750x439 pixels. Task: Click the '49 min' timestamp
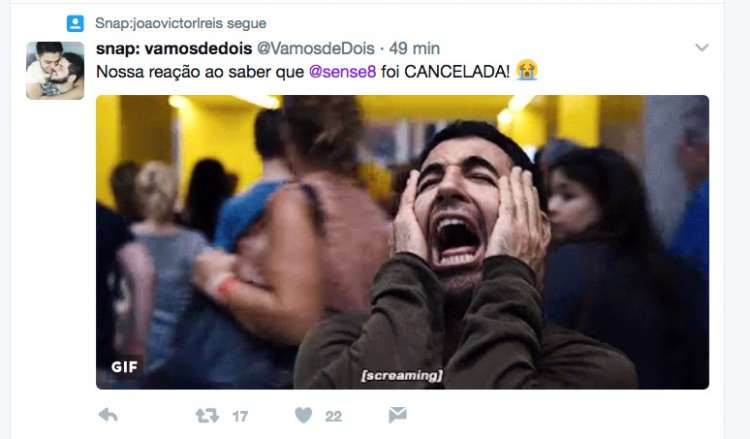coord(414,48)
